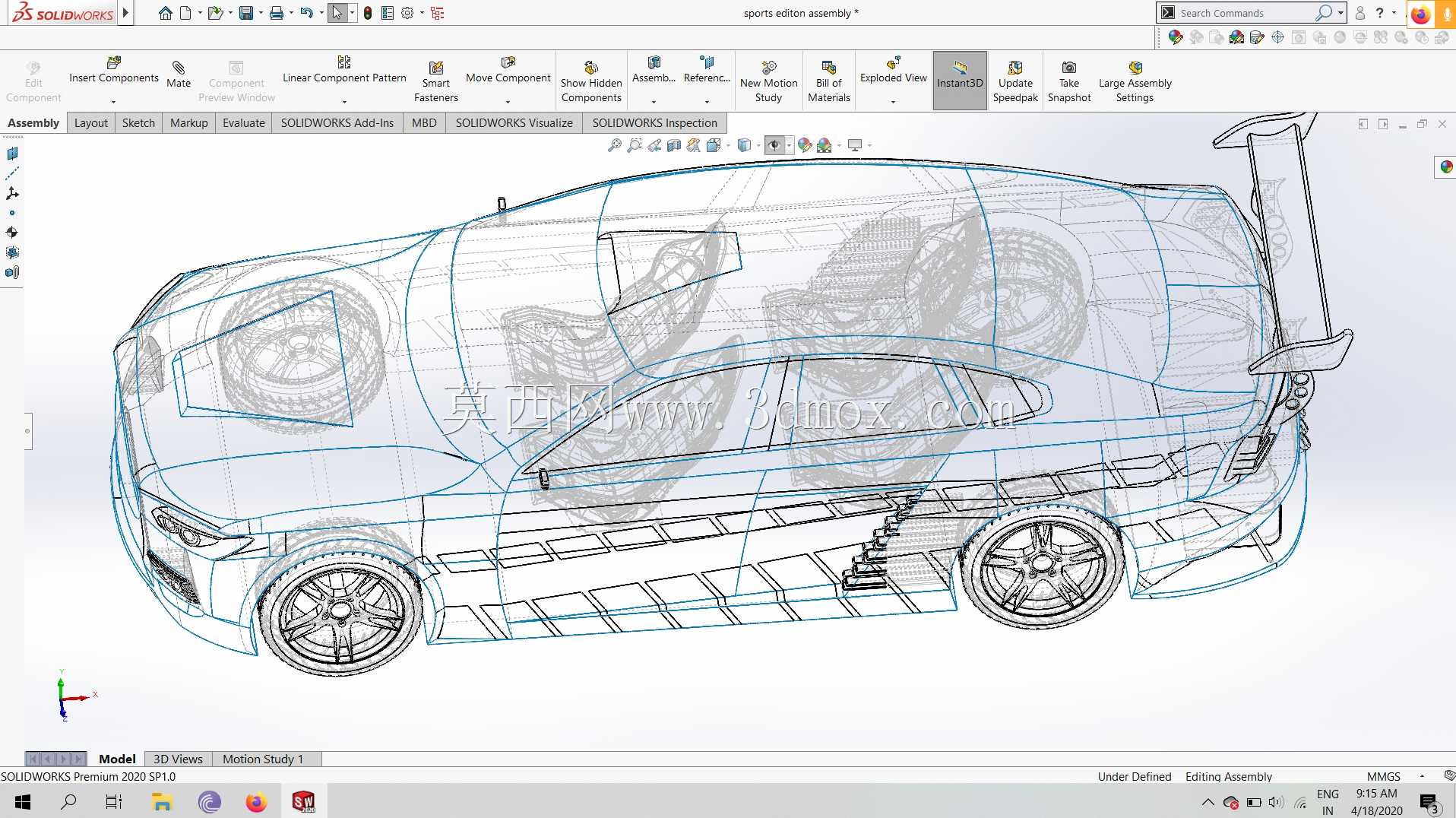Click Apply Scene icon
The width and height of the screenshot is (1456, 818).
pyautogui.click(x=825, y=145)
